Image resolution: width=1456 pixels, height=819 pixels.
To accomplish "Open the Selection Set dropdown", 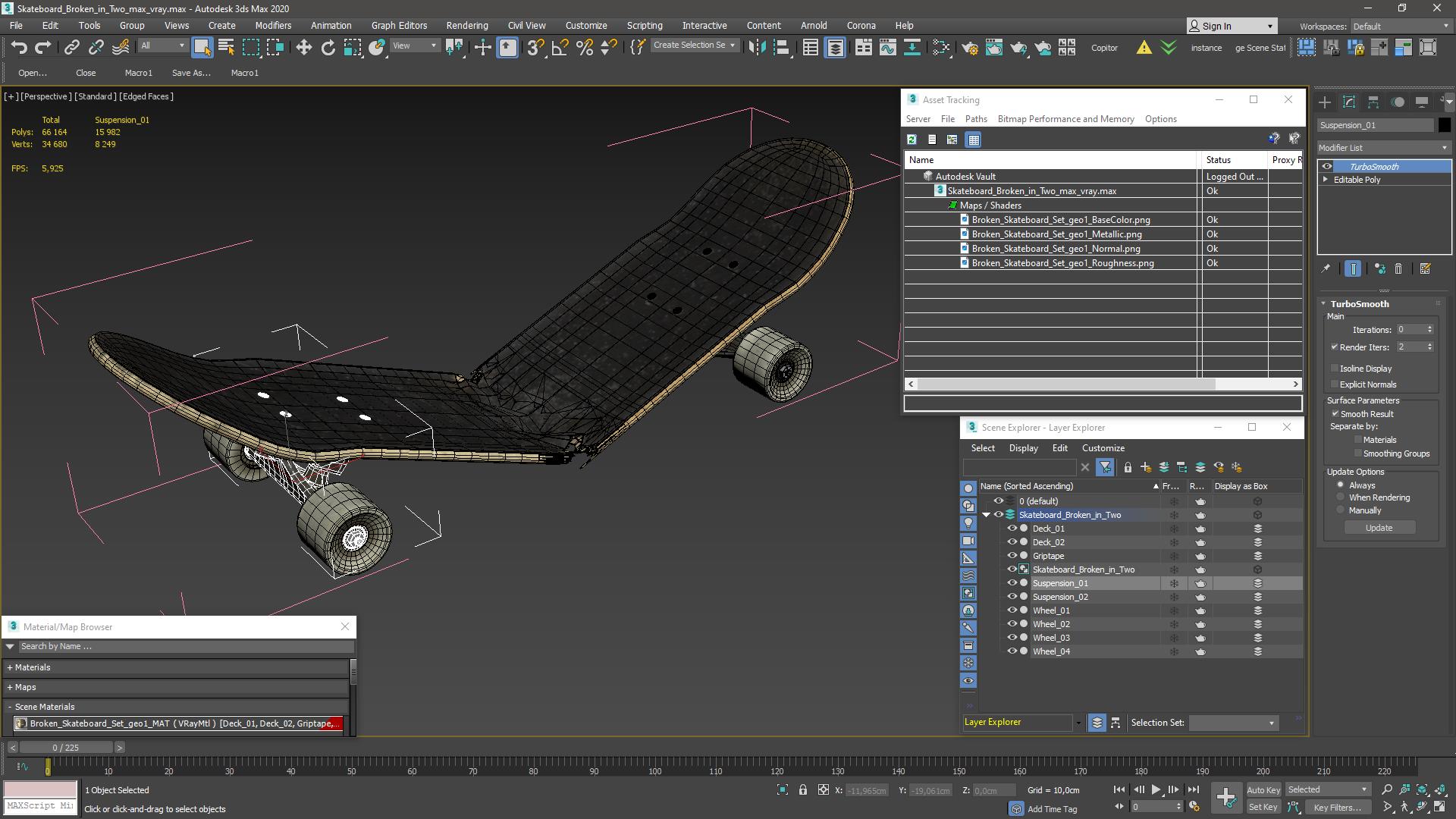I will 1233,723.
